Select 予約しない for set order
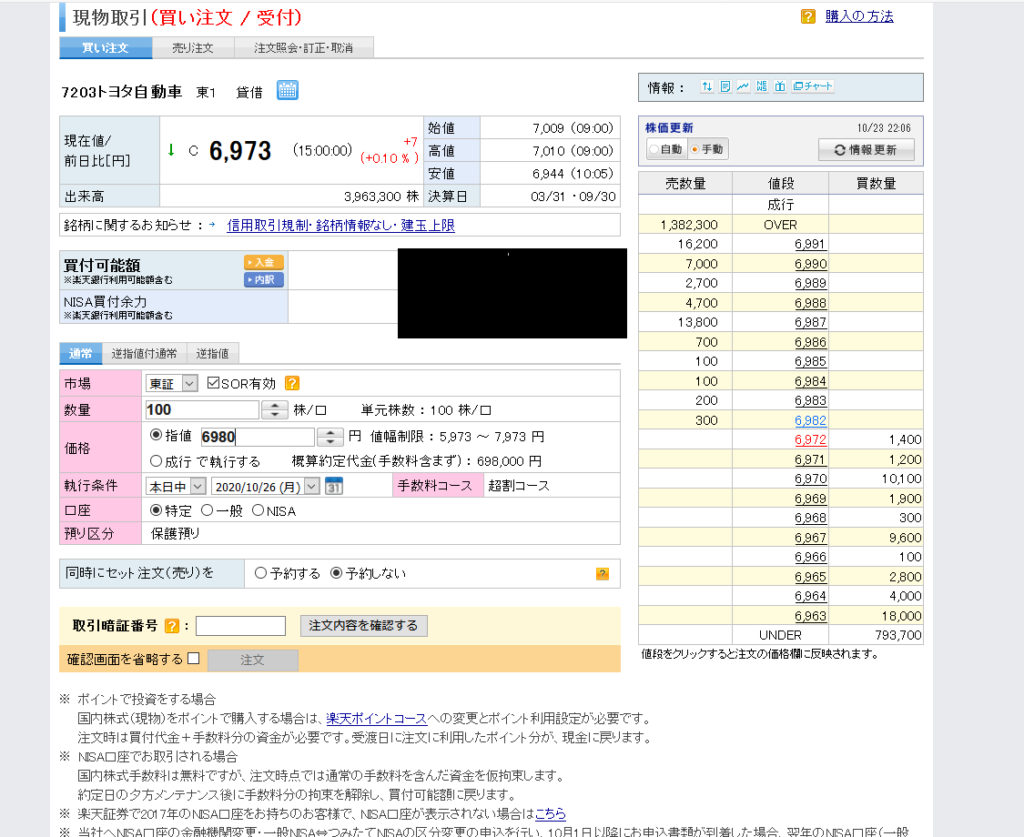Image resolution: width=1024 pixels, height=837 pixels. click(336, 573)
